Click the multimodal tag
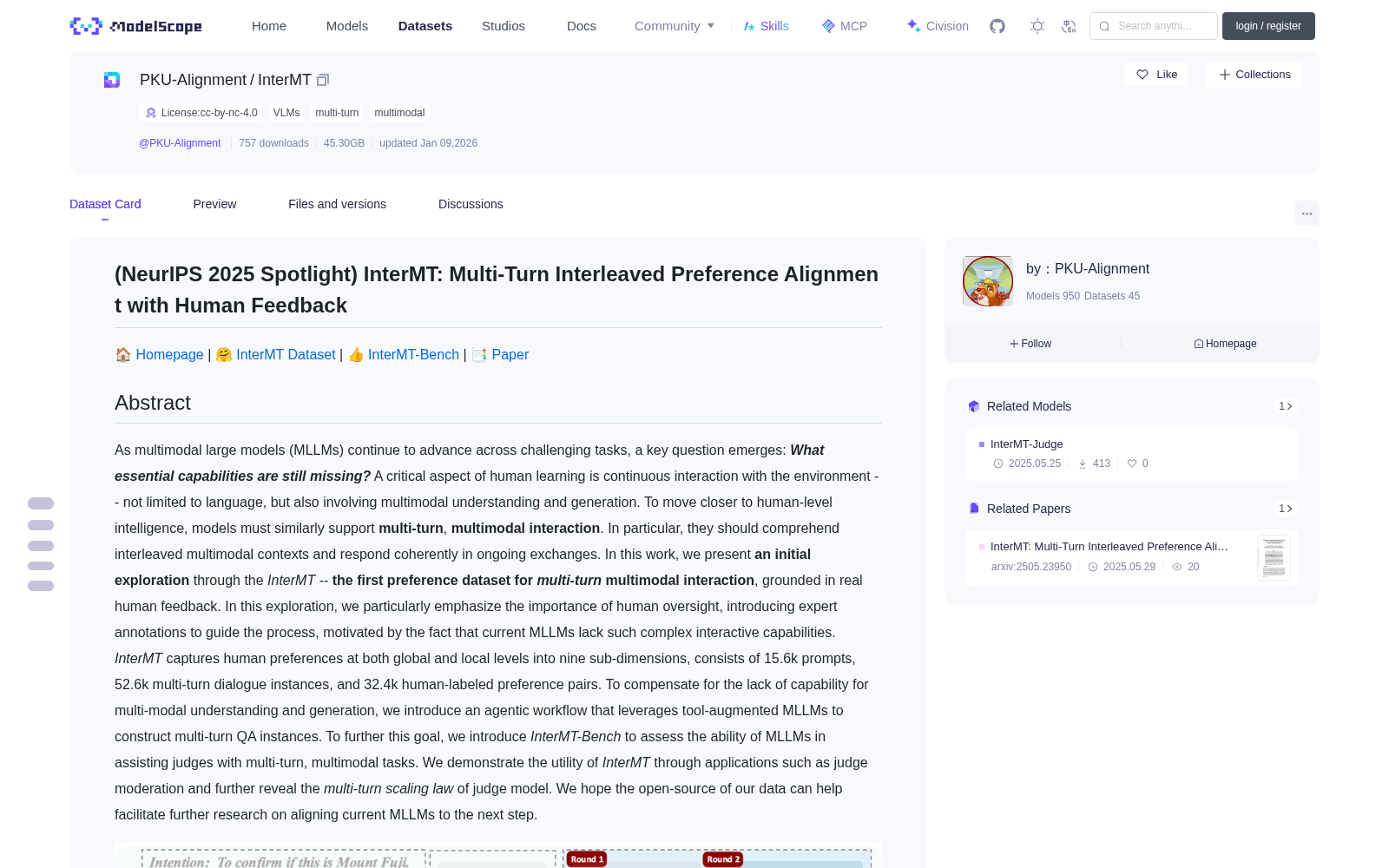 pos(399,113)
